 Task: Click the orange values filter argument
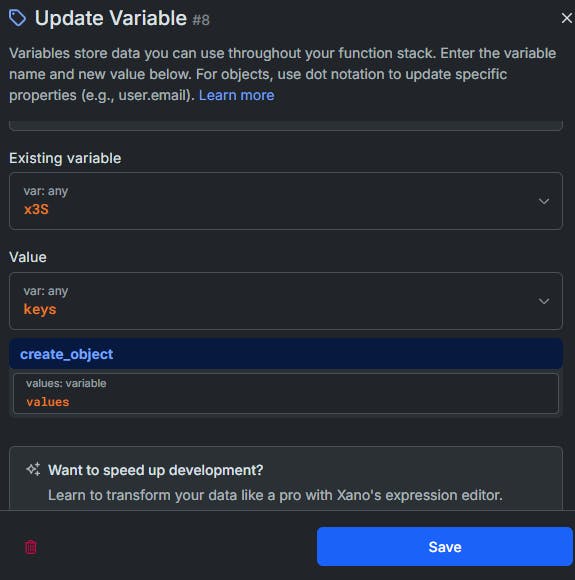48,402
